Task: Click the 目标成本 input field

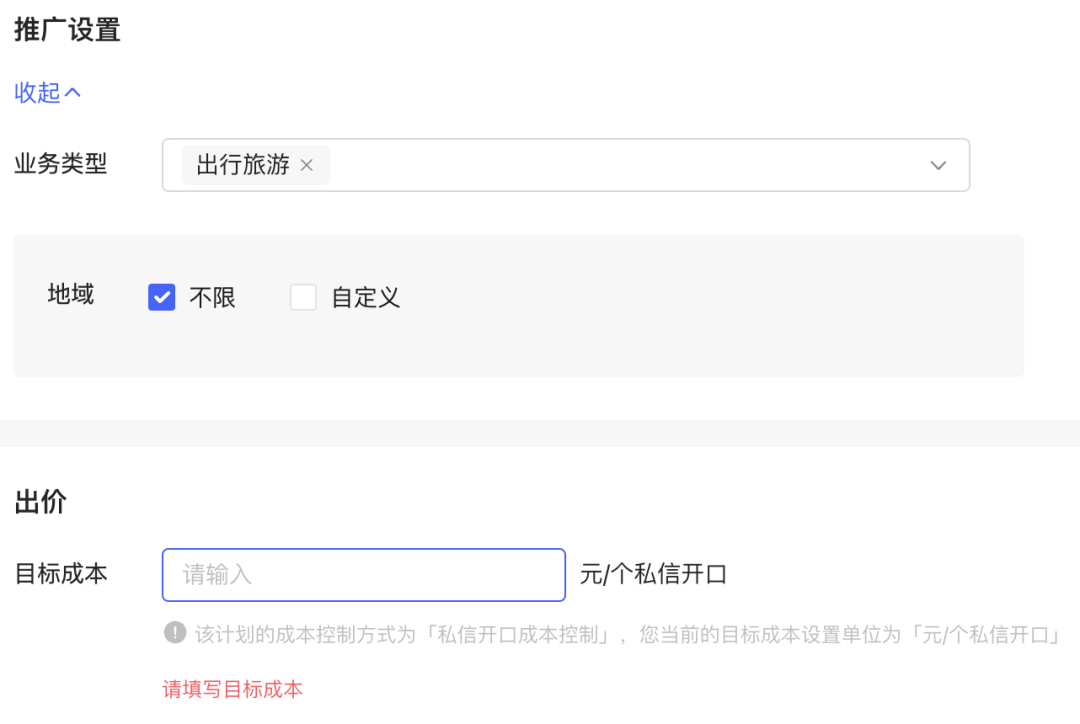Action: click(363, 575)
